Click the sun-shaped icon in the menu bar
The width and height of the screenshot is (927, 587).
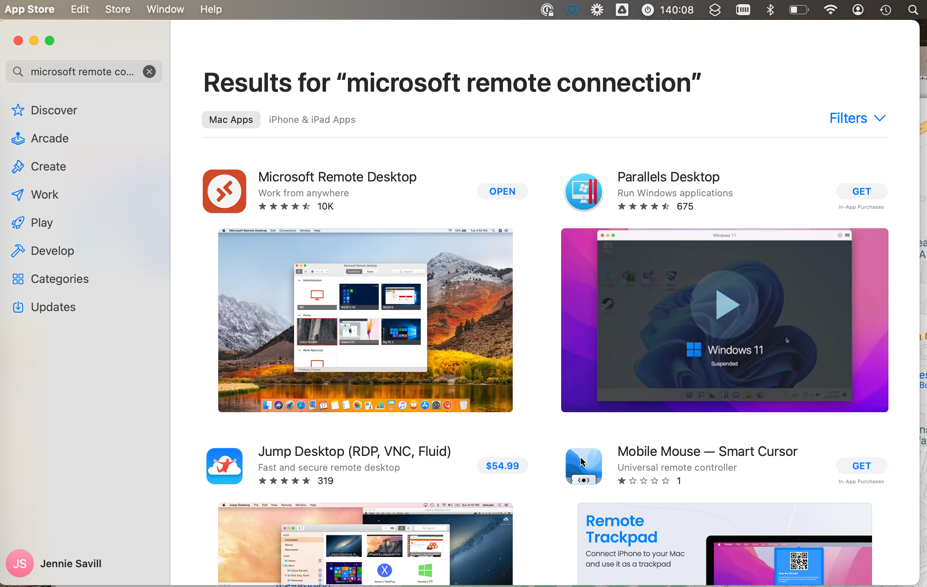pos(597,9)
